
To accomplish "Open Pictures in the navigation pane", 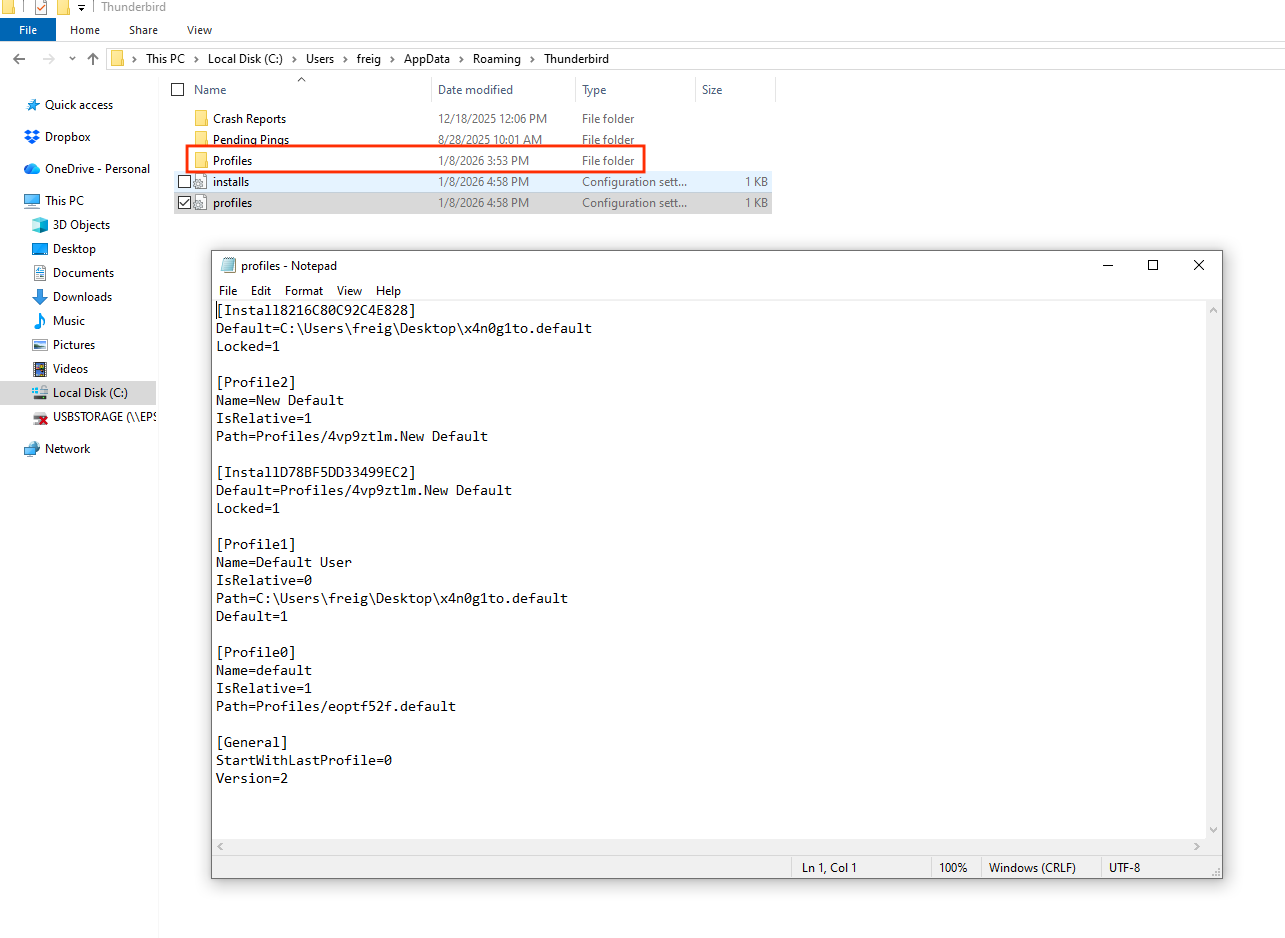I will [x=74, y=345].
